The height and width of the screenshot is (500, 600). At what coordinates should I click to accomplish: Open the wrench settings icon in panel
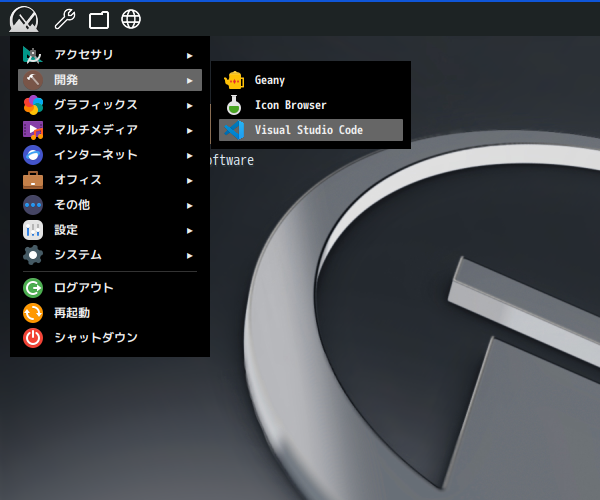tap(64, 18)
